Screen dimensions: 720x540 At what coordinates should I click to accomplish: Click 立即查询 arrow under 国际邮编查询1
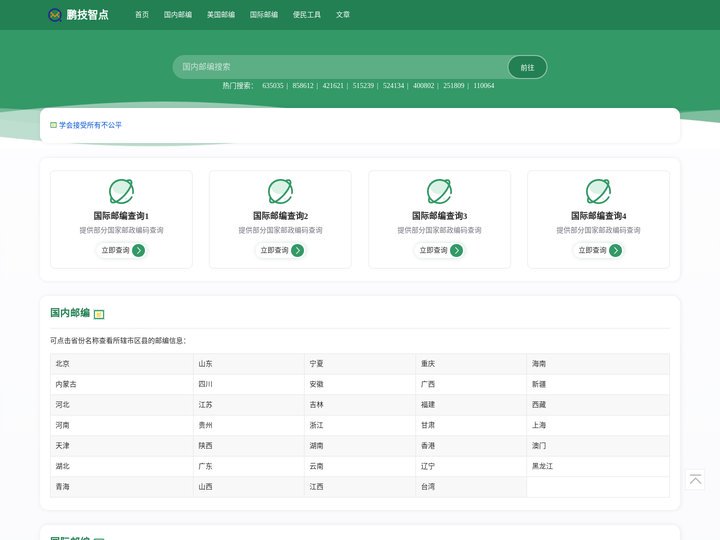138,250
